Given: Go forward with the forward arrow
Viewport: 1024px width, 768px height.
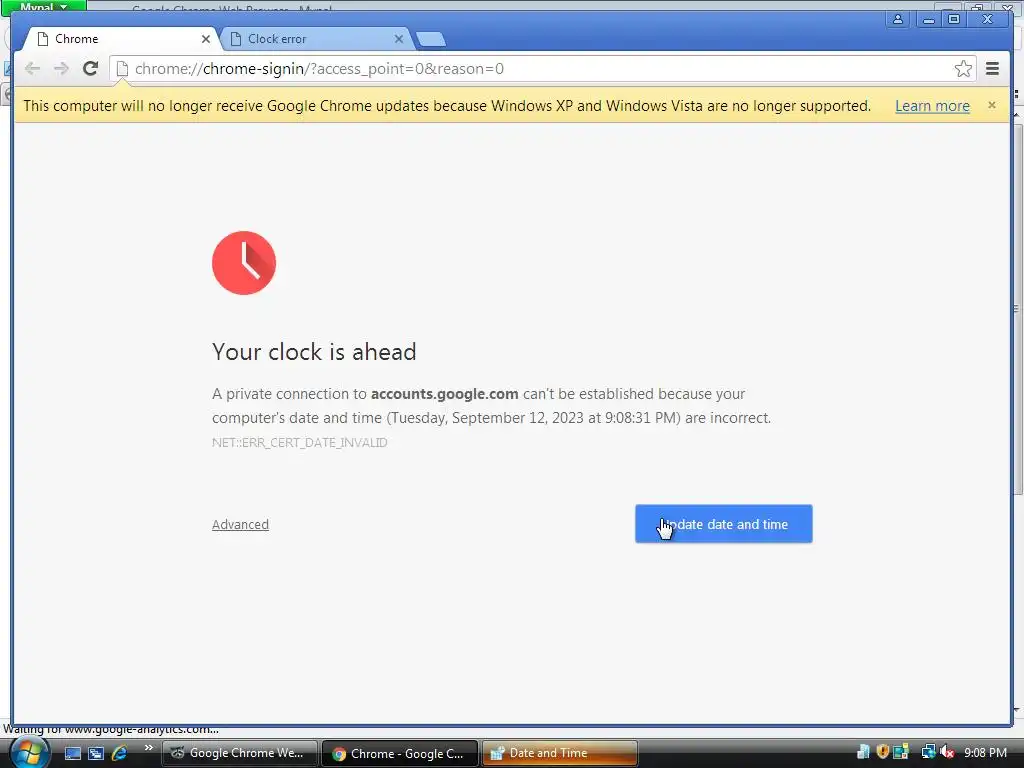Looking at the screenshot, I should (x=61, y=69).
